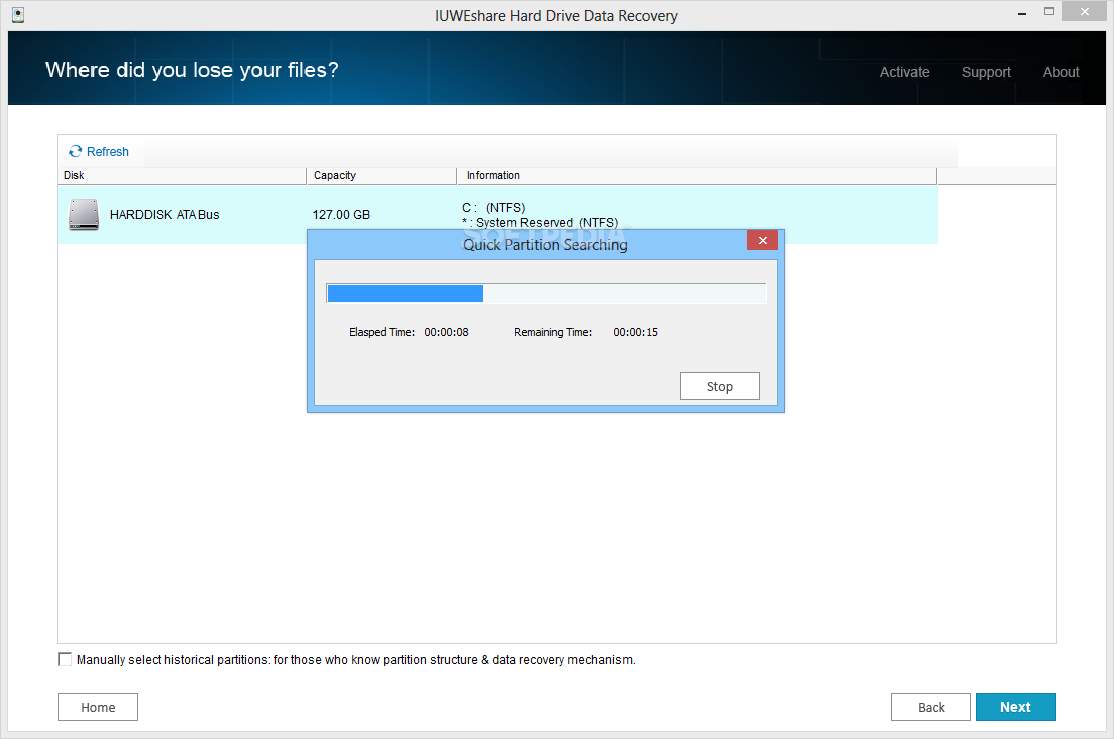The image size is (1114, 739).
Task: Click the application icon in the title bar
Action: [x=18, y=15]
